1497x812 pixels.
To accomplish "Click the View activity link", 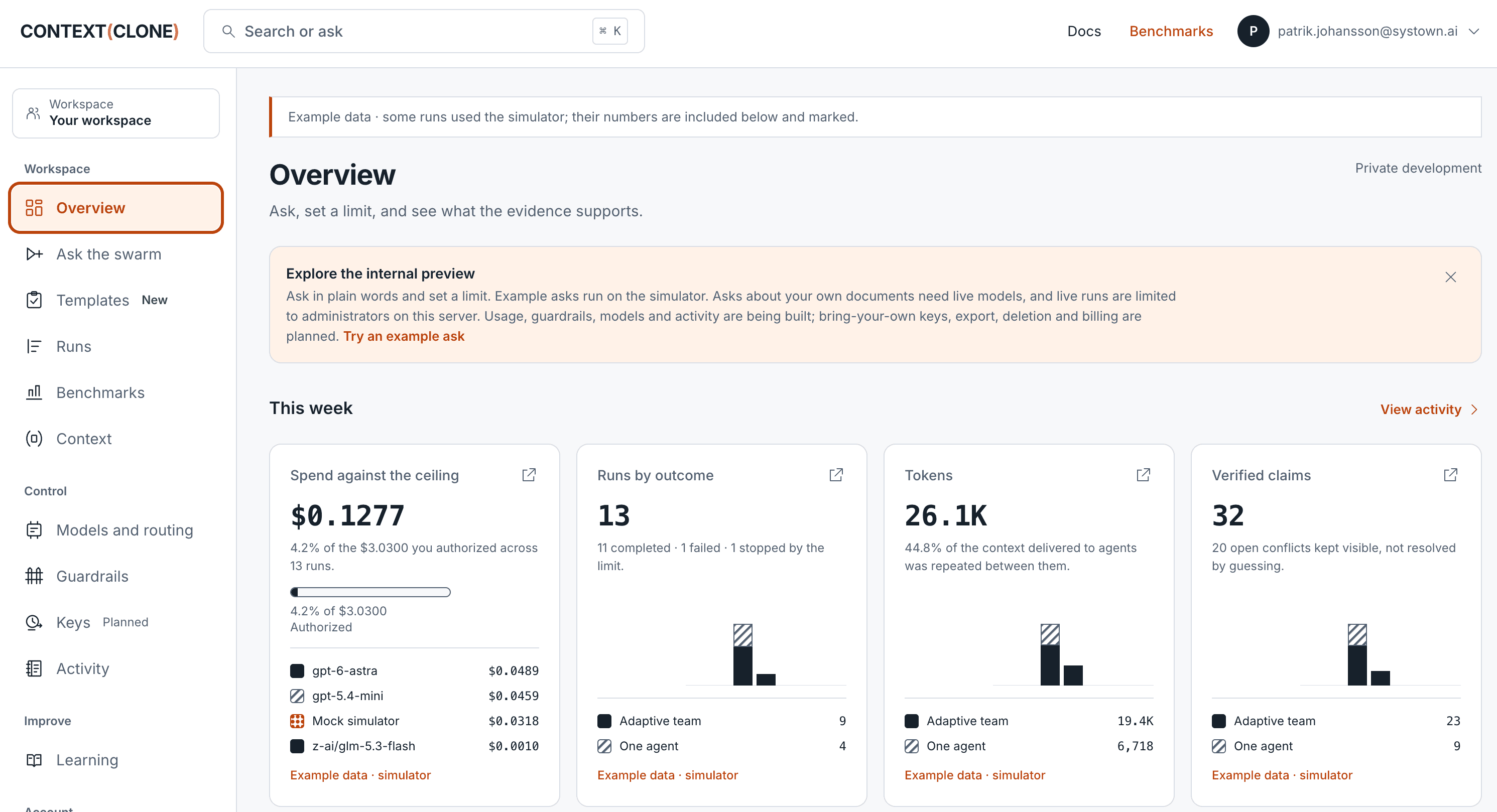I will tap(1429, 410).
